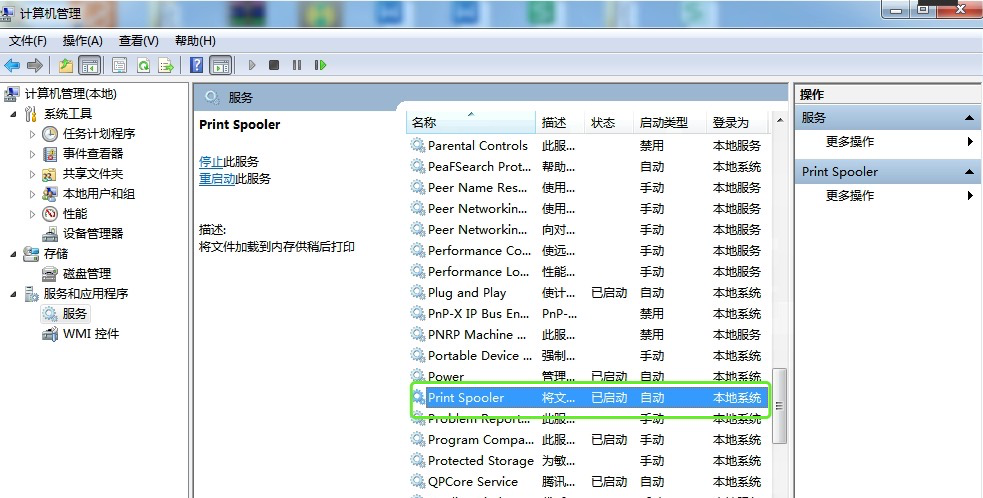The width and height of the screenshot is (983, 498).
Task: Select the Performance Lo... service gear icon
Action: pyautogui.click(x=418, y=272)
